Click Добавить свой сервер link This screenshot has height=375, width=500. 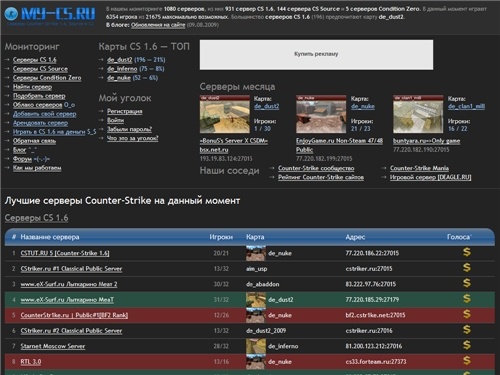pos(45,114)
